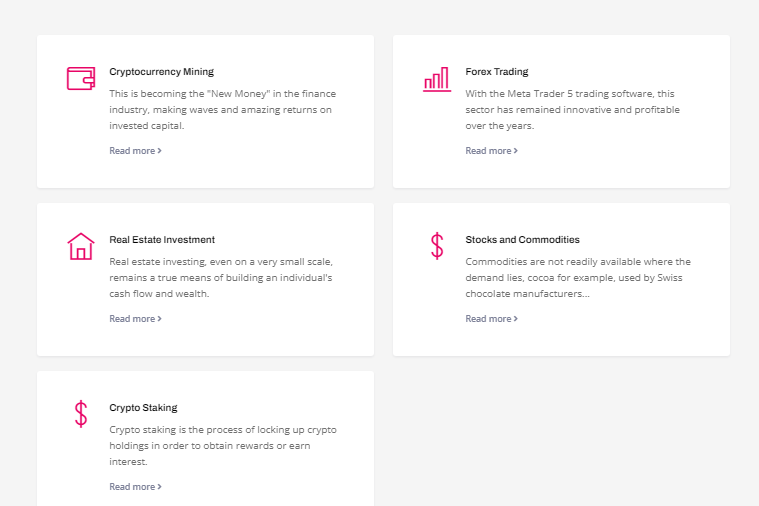Open Read more under Forex Trading
759x506 pixels.
492,151
